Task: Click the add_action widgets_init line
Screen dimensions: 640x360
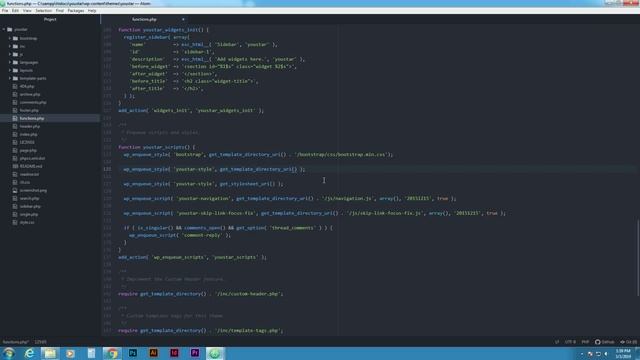Action: point(191,110)
